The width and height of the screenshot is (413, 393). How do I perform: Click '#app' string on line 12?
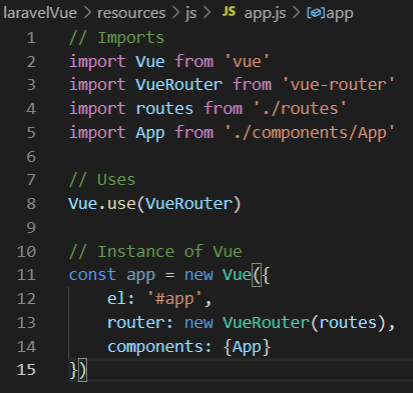(x=175, y=299)
